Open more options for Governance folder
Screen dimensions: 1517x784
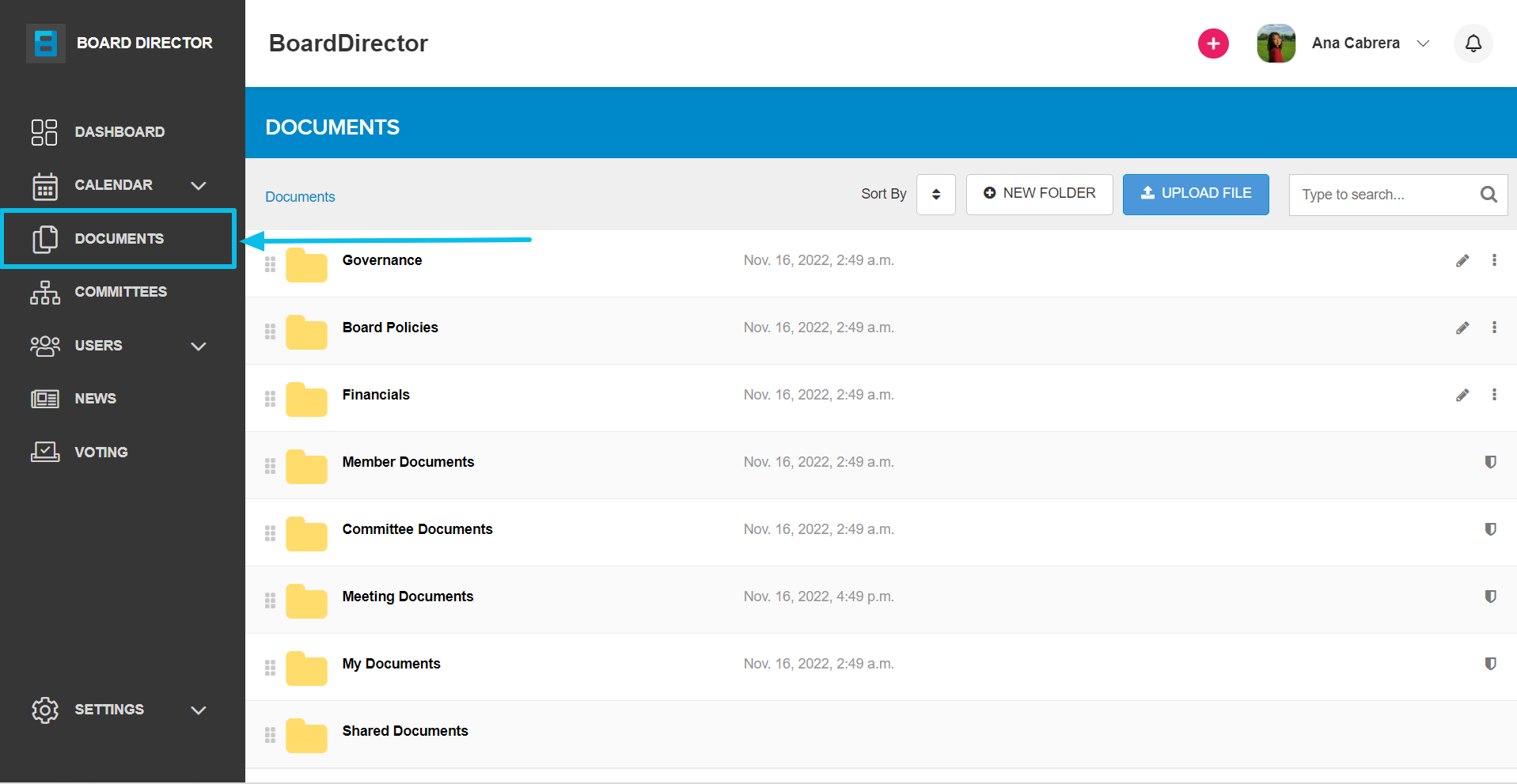coord(1494,260)
